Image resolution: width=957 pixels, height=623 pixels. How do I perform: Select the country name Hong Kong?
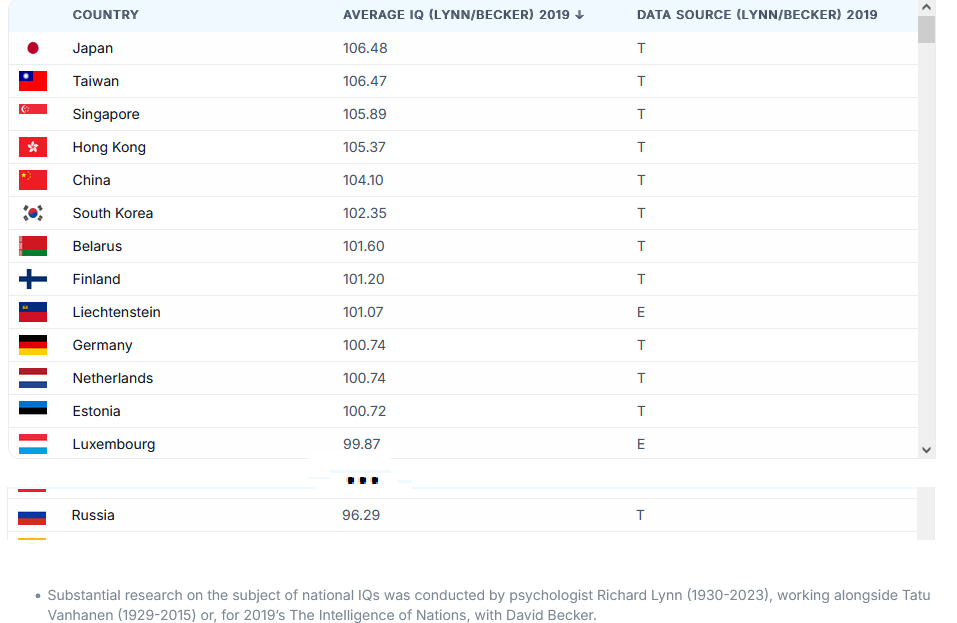coord(109,147)
